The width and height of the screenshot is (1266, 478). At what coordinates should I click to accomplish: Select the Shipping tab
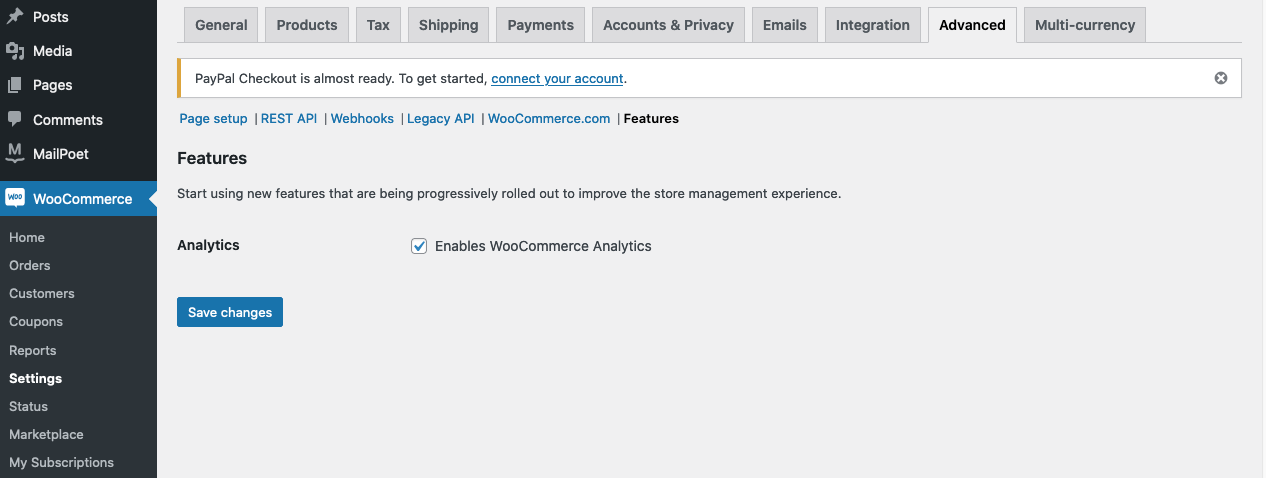pyautogui.click(x=448, y=25)
